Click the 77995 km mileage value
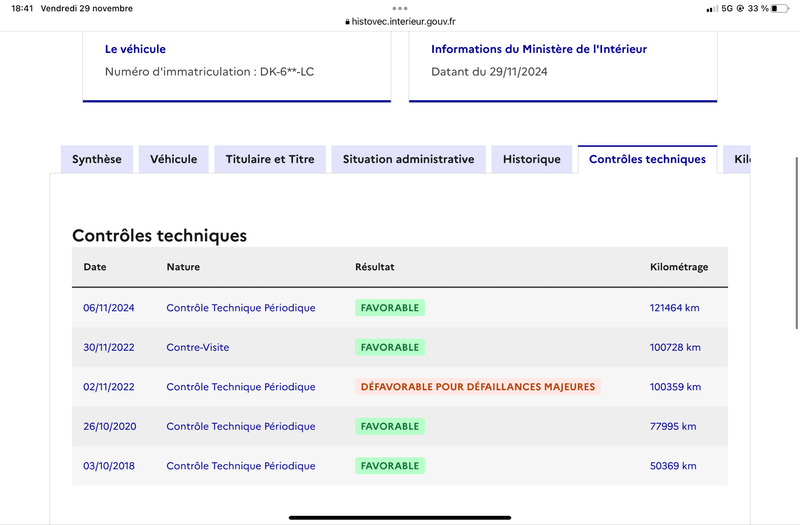Screen dimensions: 800x525 point(673,427)
